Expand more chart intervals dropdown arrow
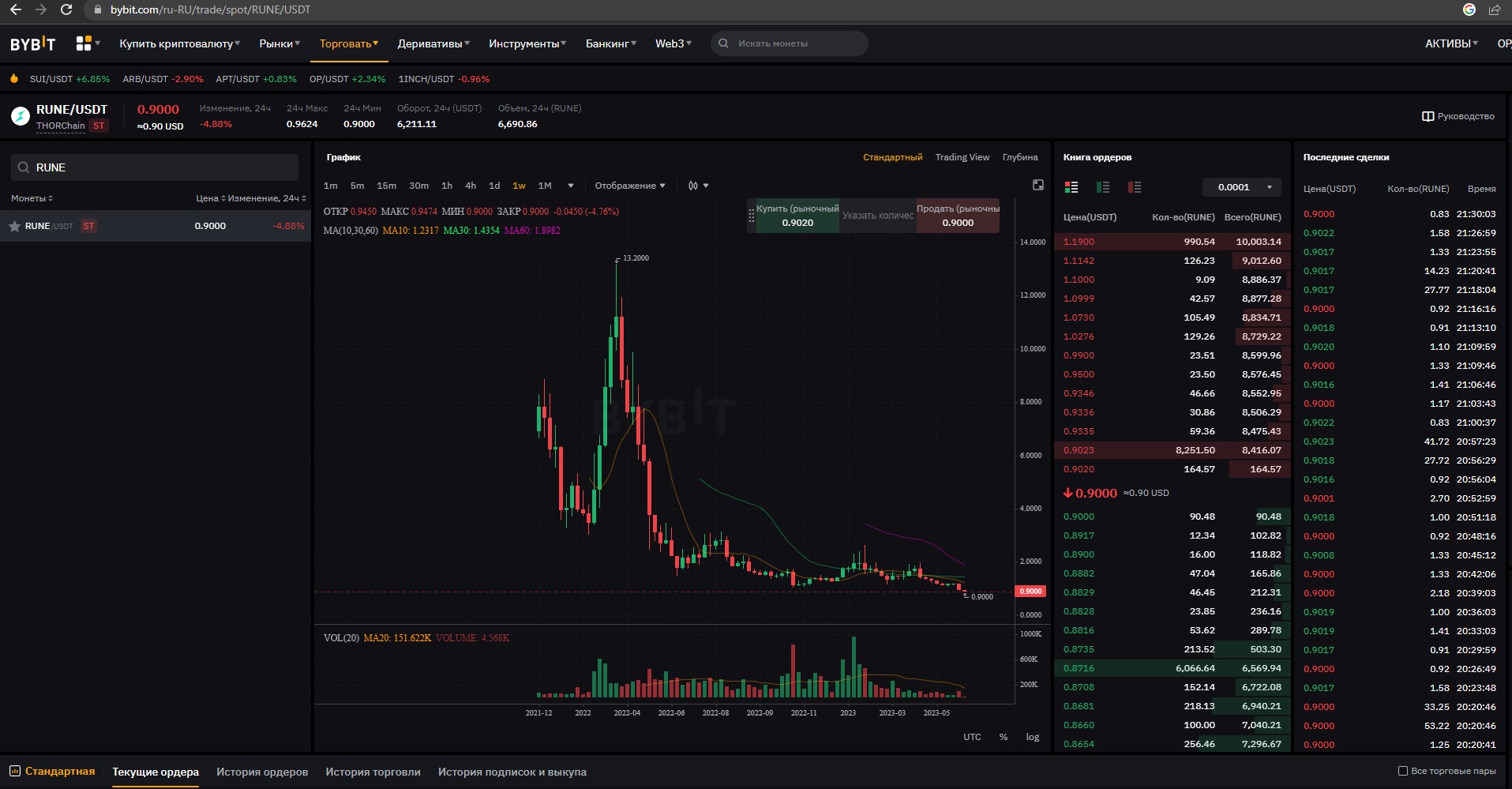 [x=571, y=186]
